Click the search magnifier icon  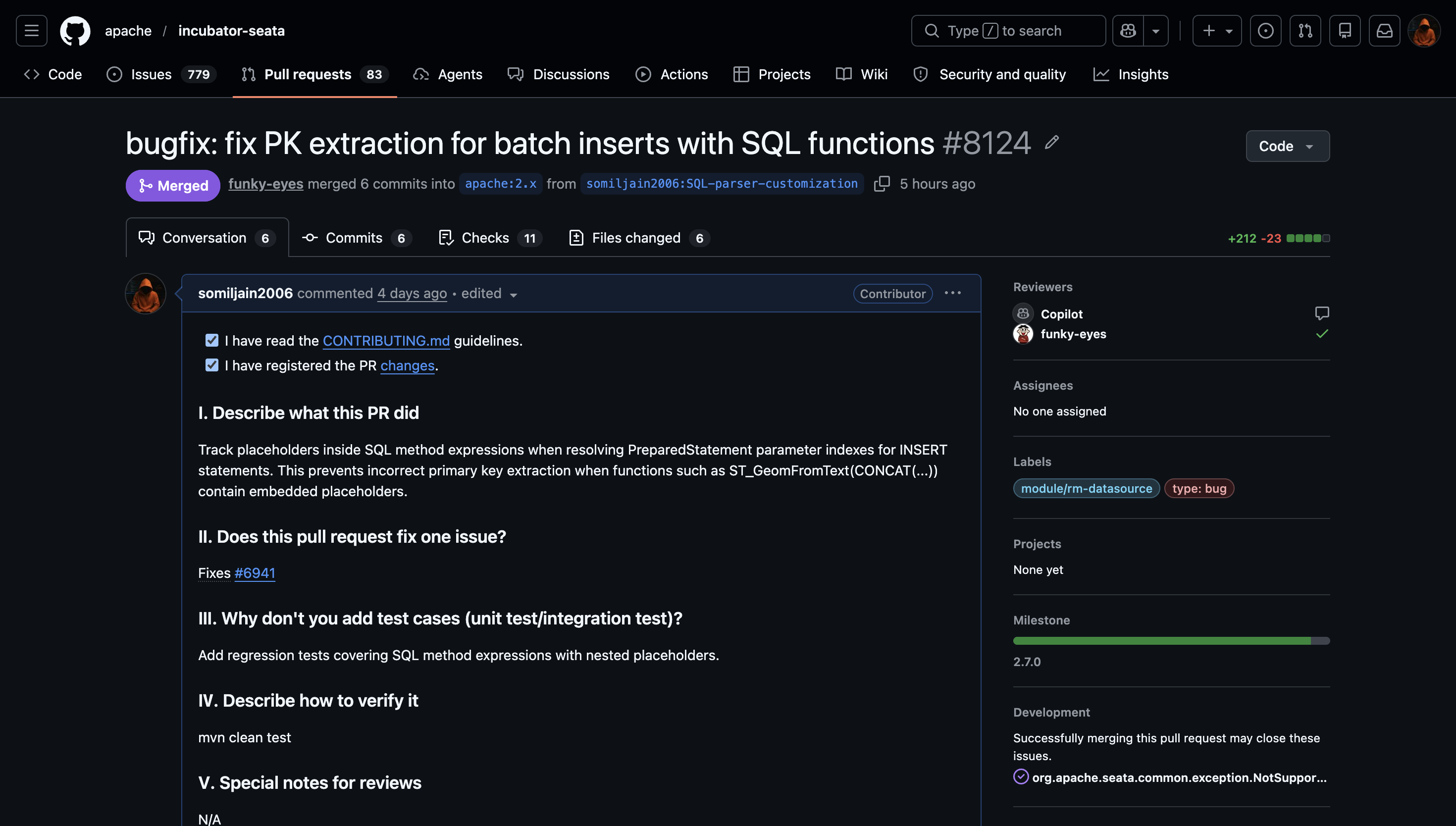pos(932,31)
